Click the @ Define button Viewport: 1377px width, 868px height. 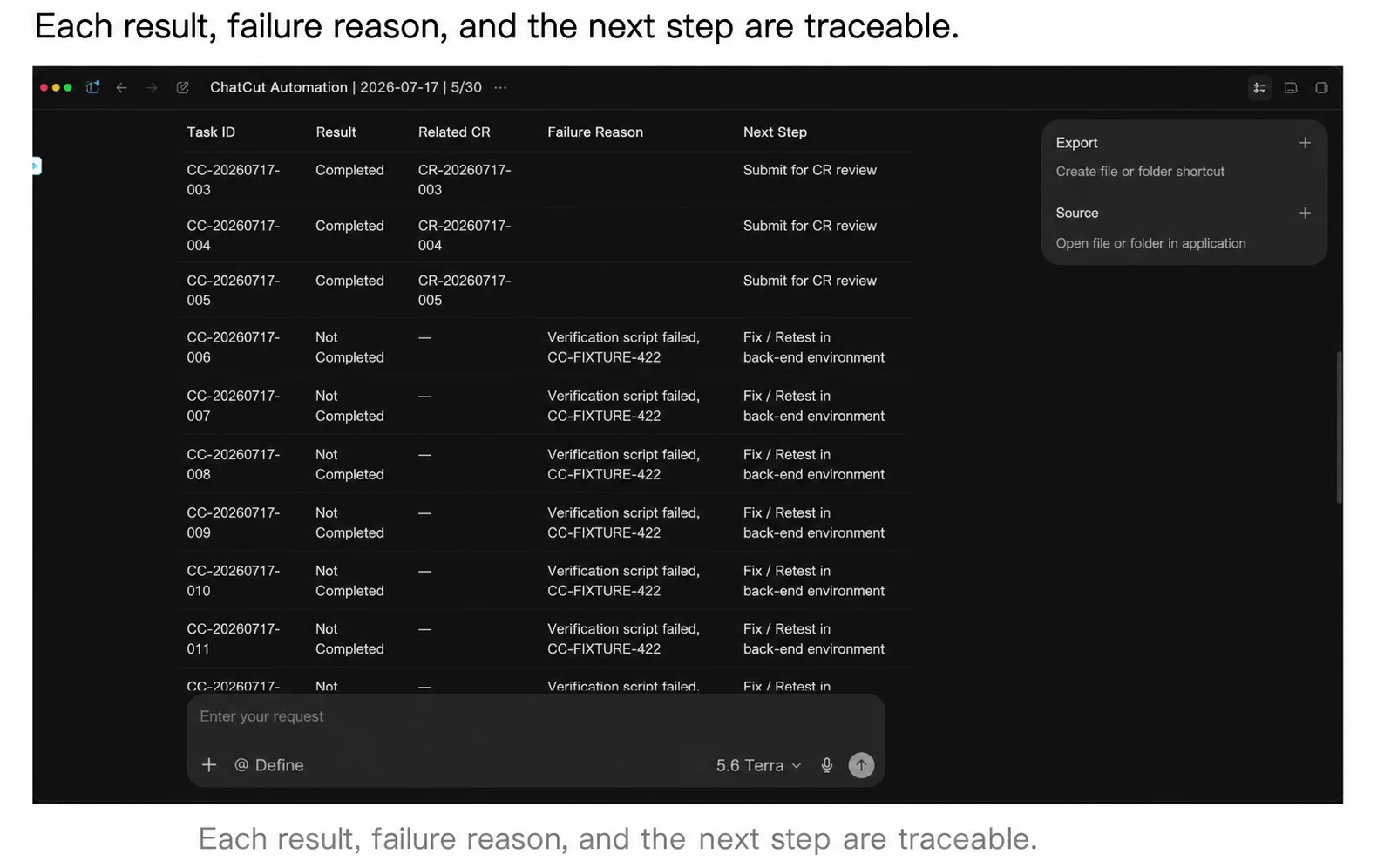(x=269, y=765)
